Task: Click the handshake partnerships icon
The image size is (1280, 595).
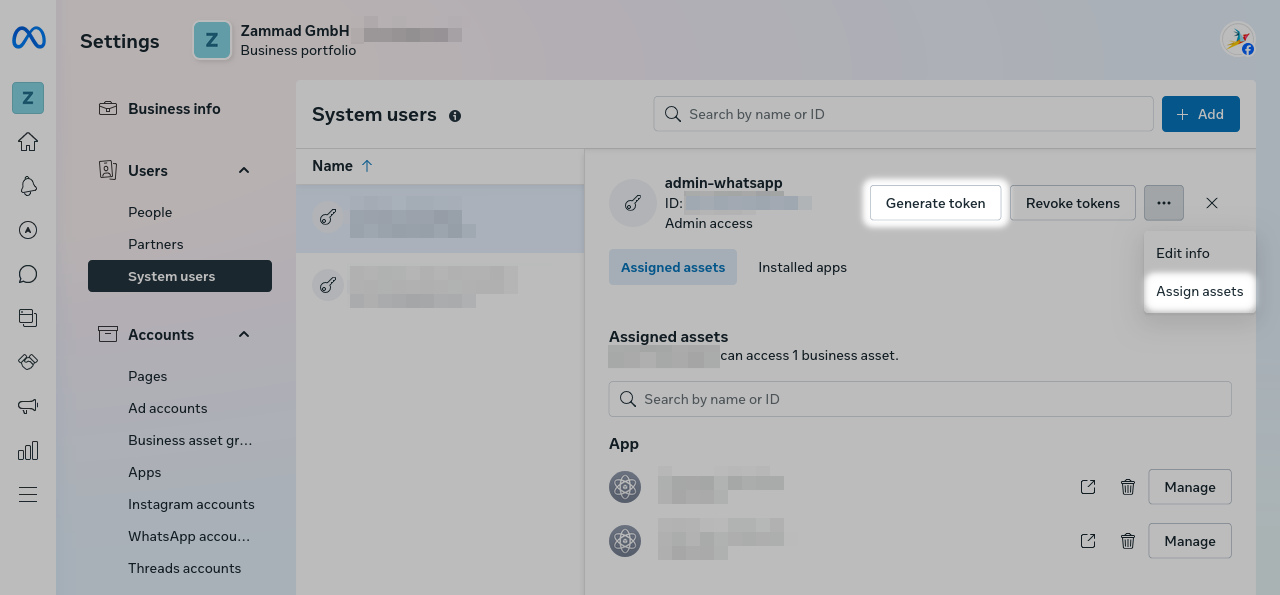Action: tap(28, 362)
